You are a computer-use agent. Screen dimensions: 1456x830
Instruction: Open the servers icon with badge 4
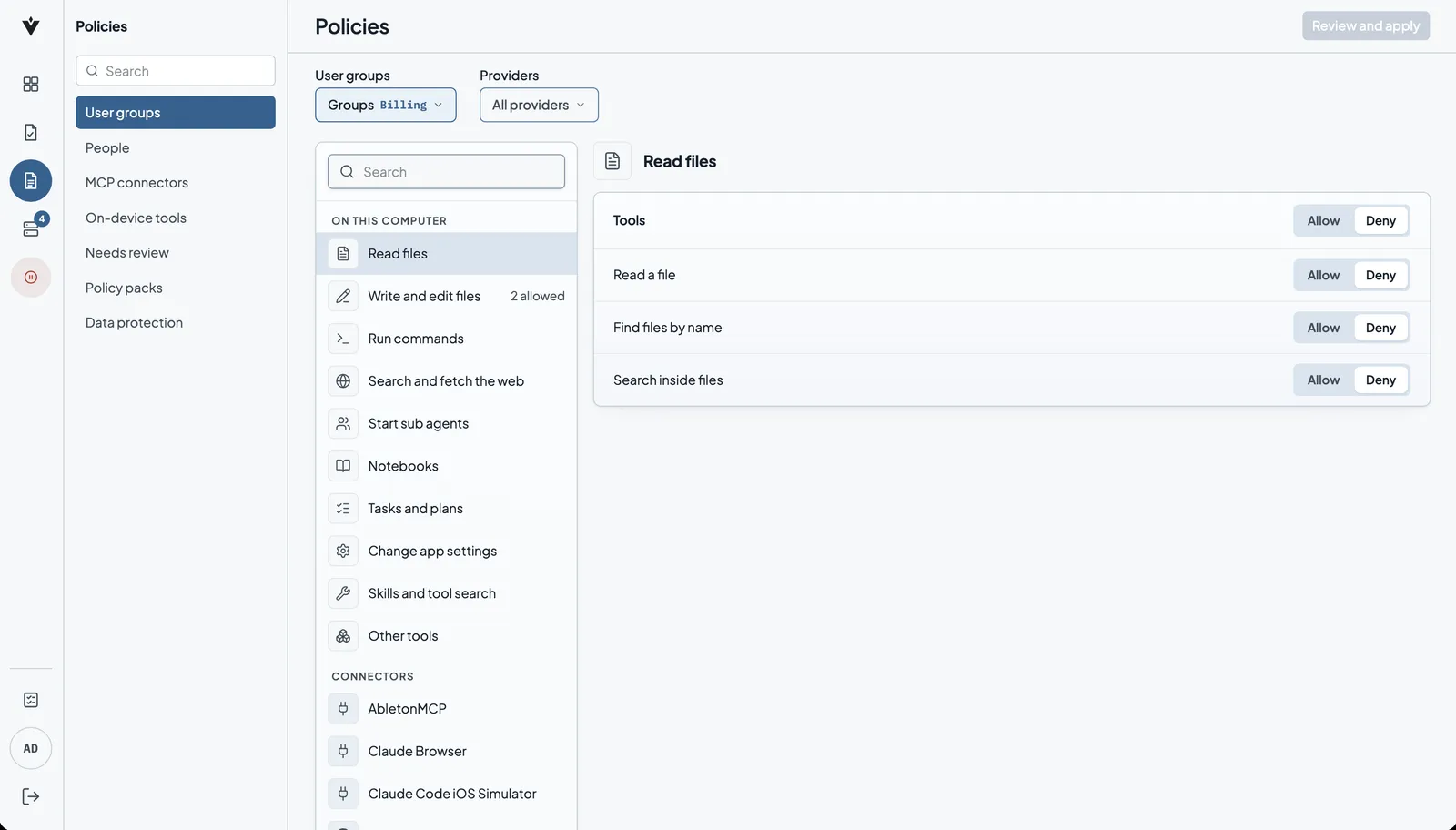coord(31,228)
